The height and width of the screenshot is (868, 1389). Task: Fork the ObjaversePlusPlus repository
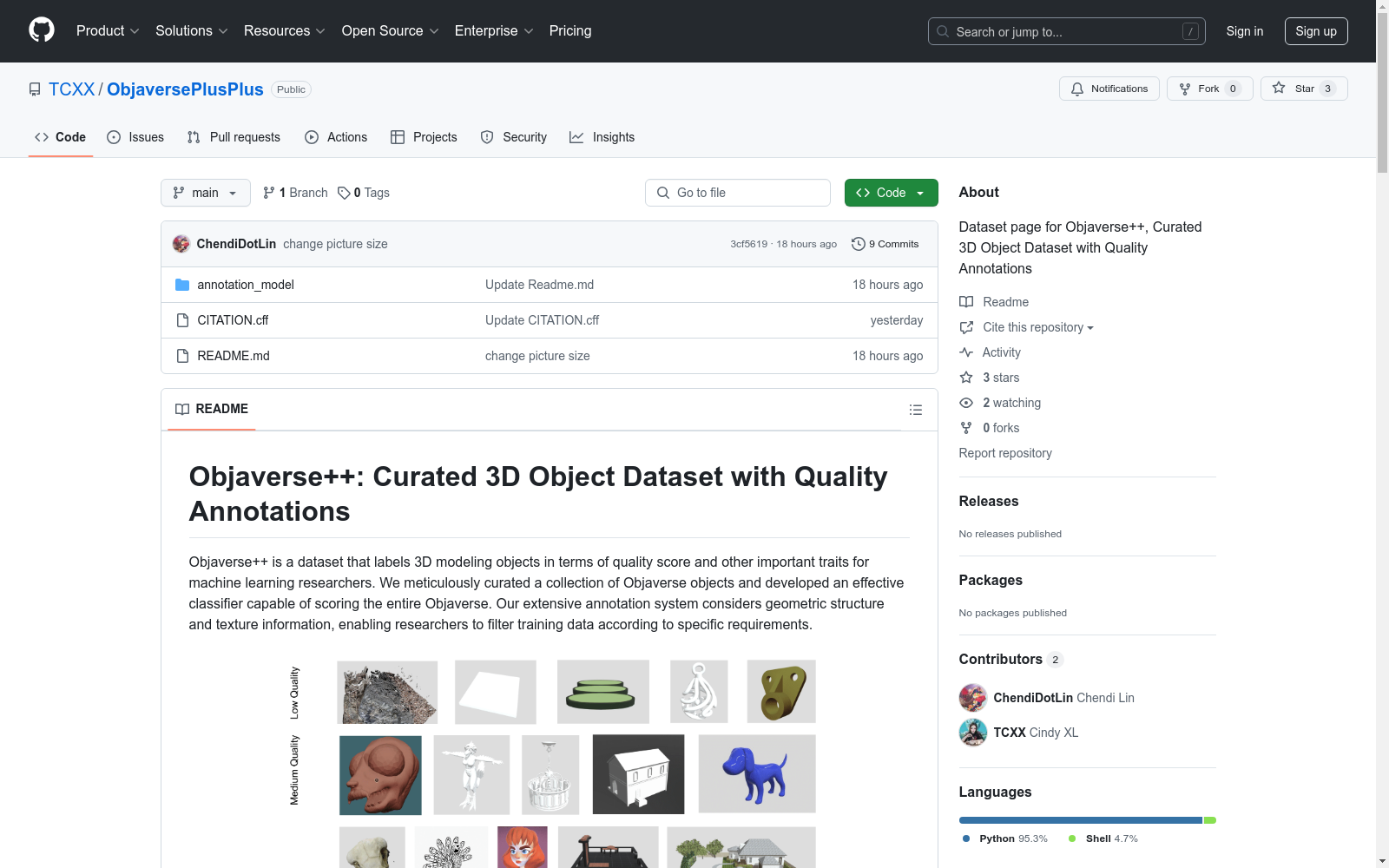pos(1209,89)
